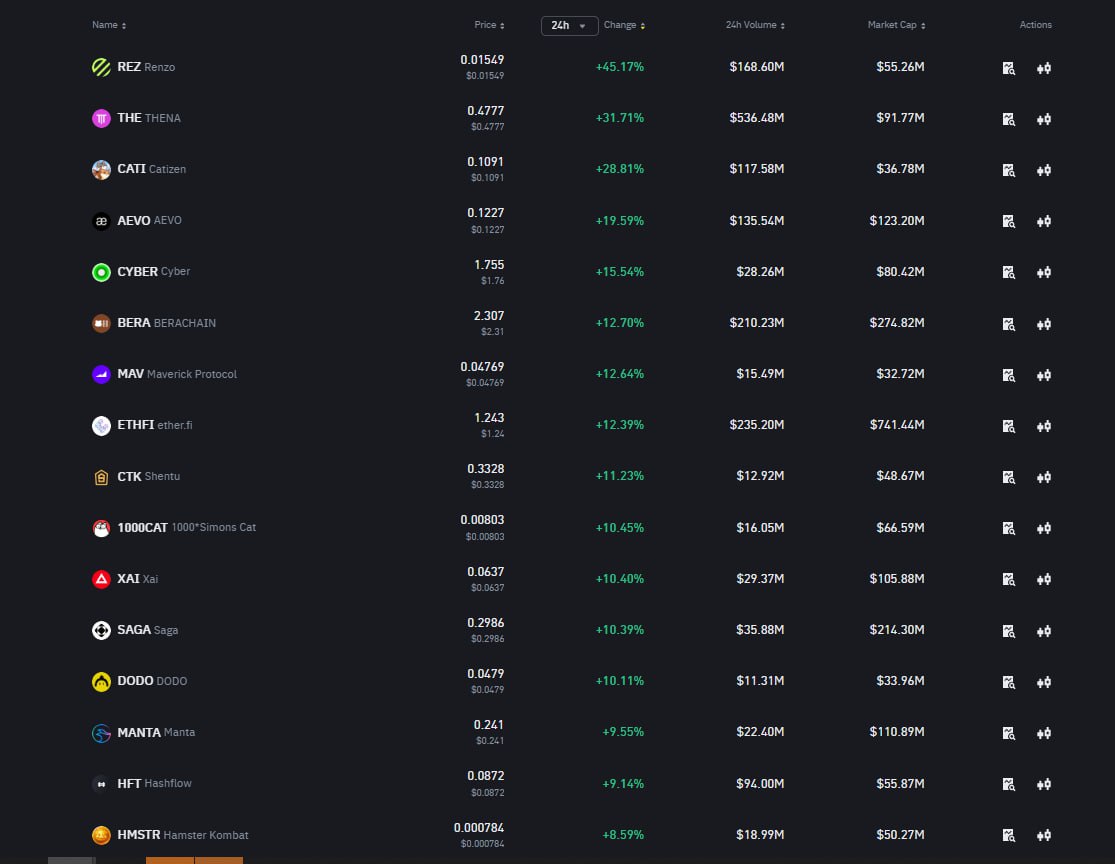Click trade icon in CYBER row
The image size is (1115, 864).
click(1043, 272)
